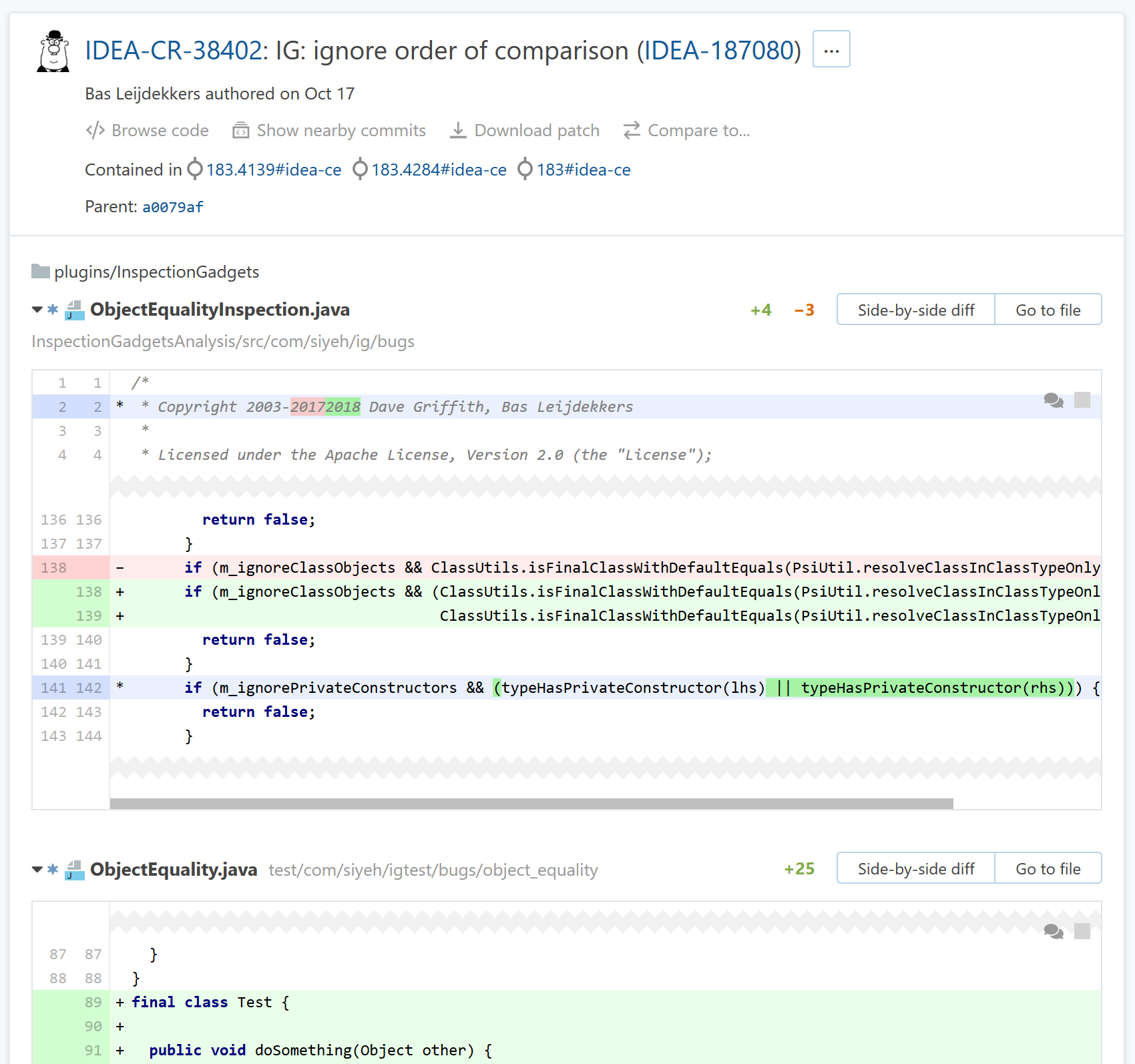
Task: Click the 183.4284#idea-ce tag icon
Action: tap(360, 170)
